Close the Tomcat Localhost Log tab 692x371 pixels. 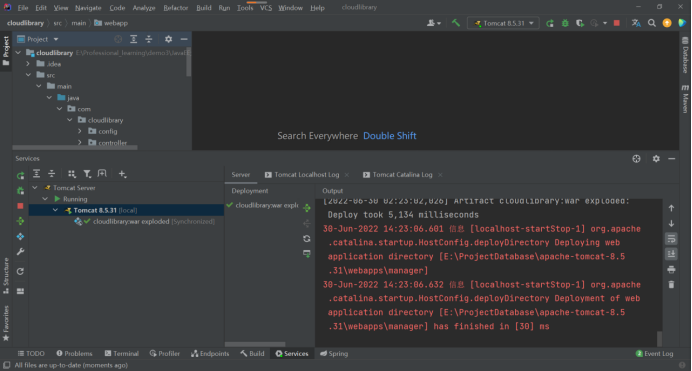(346, 175)
